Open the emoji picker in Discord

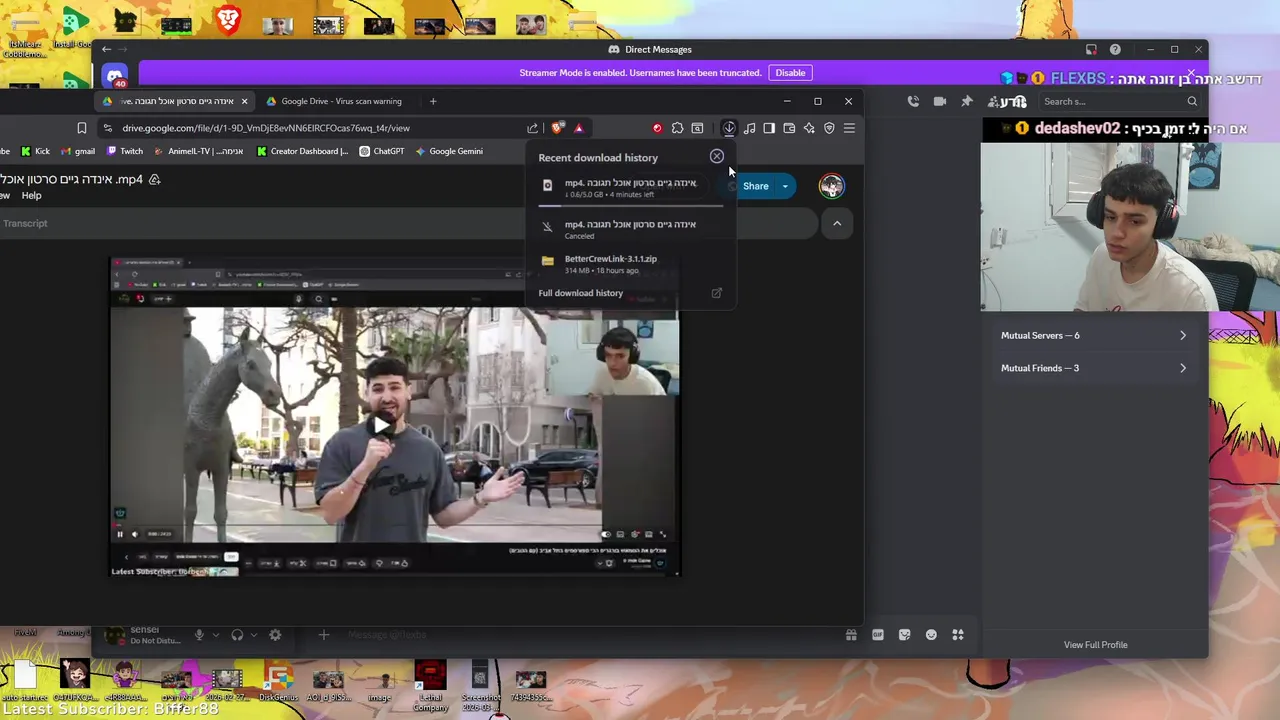pyautogui.click(x=931, y=635)
